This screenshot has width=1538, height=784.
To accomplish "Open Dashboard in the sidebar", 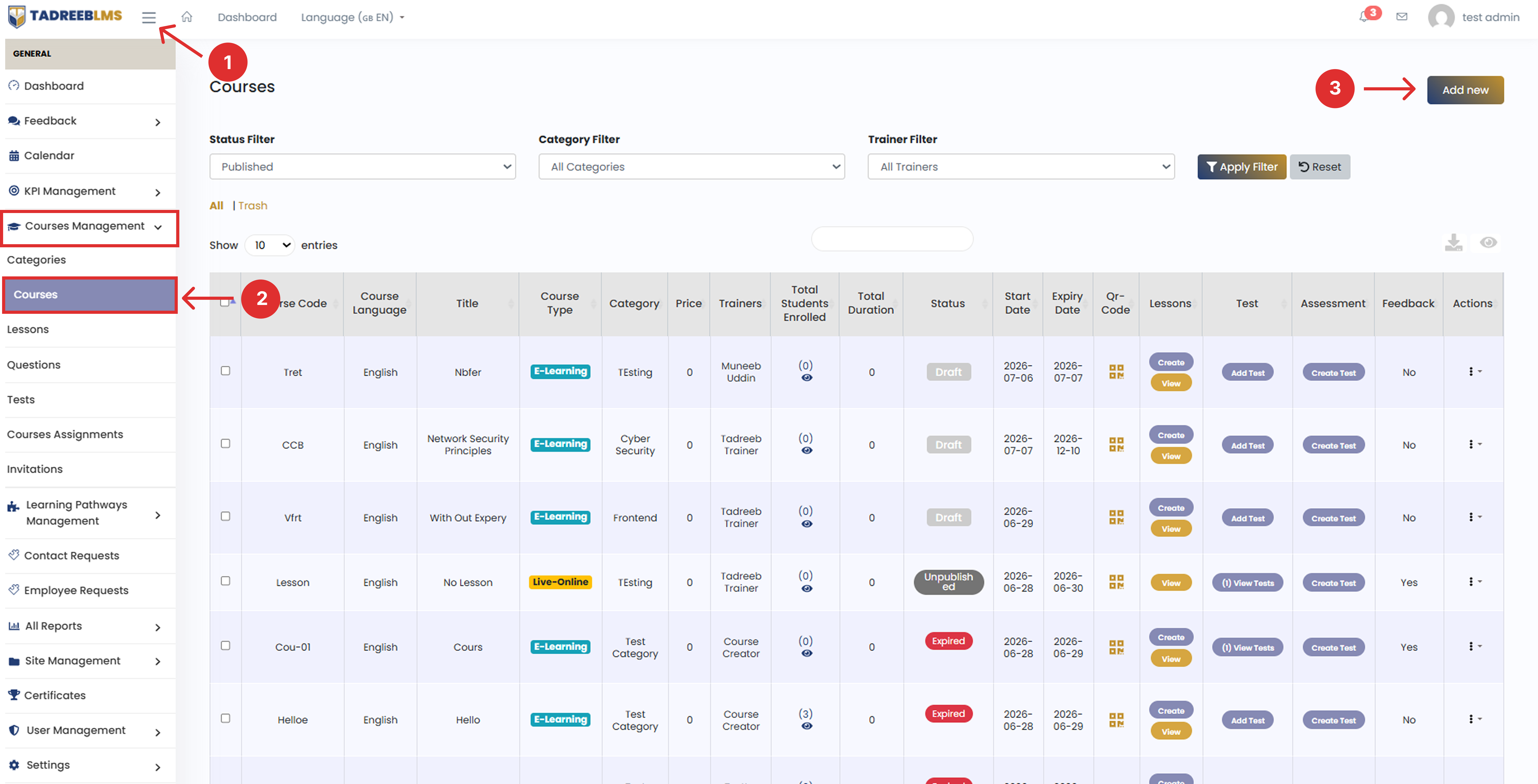I will 90,87.
